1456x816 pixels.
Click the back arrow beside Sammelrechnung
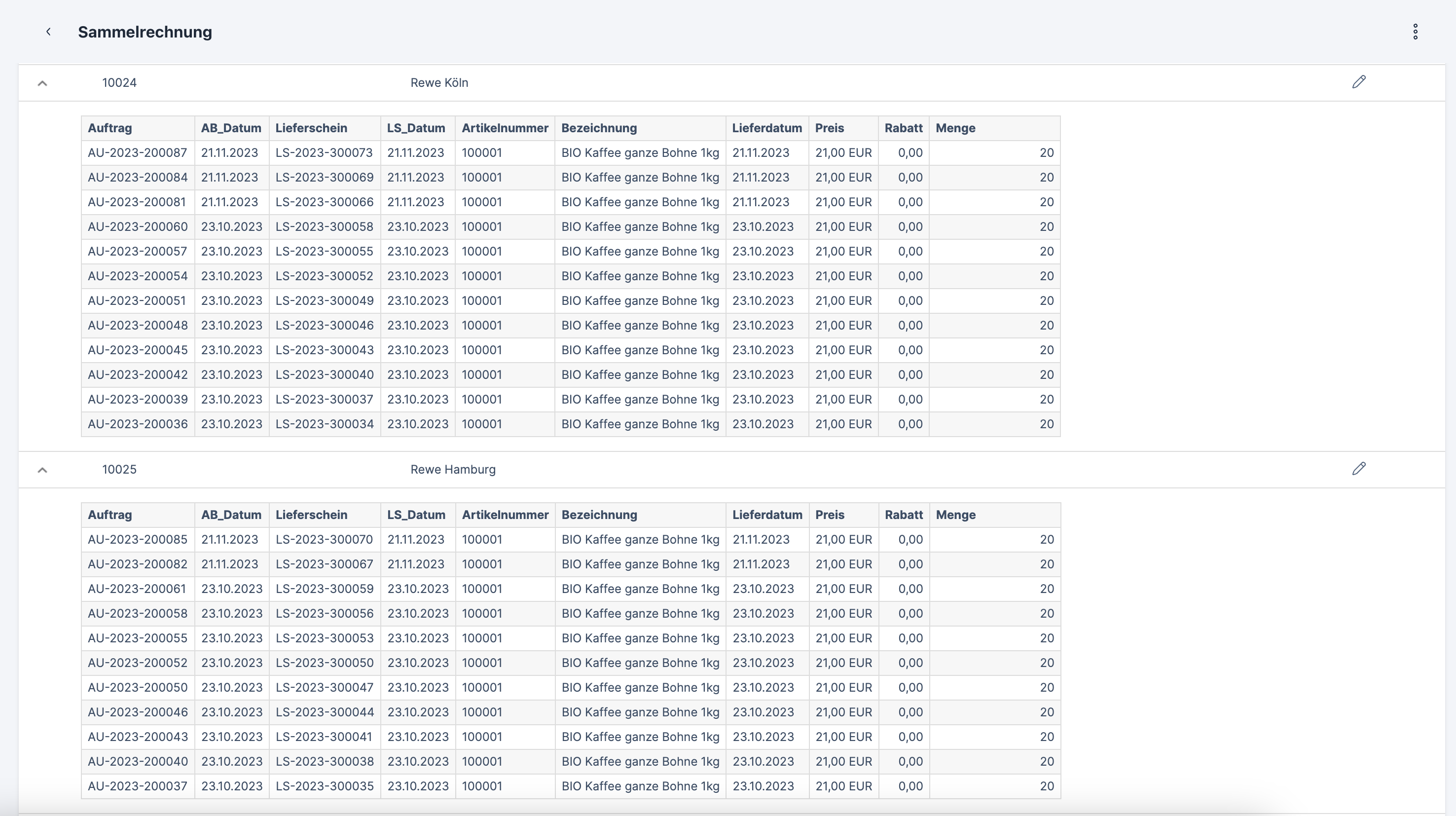coord(49,32)
